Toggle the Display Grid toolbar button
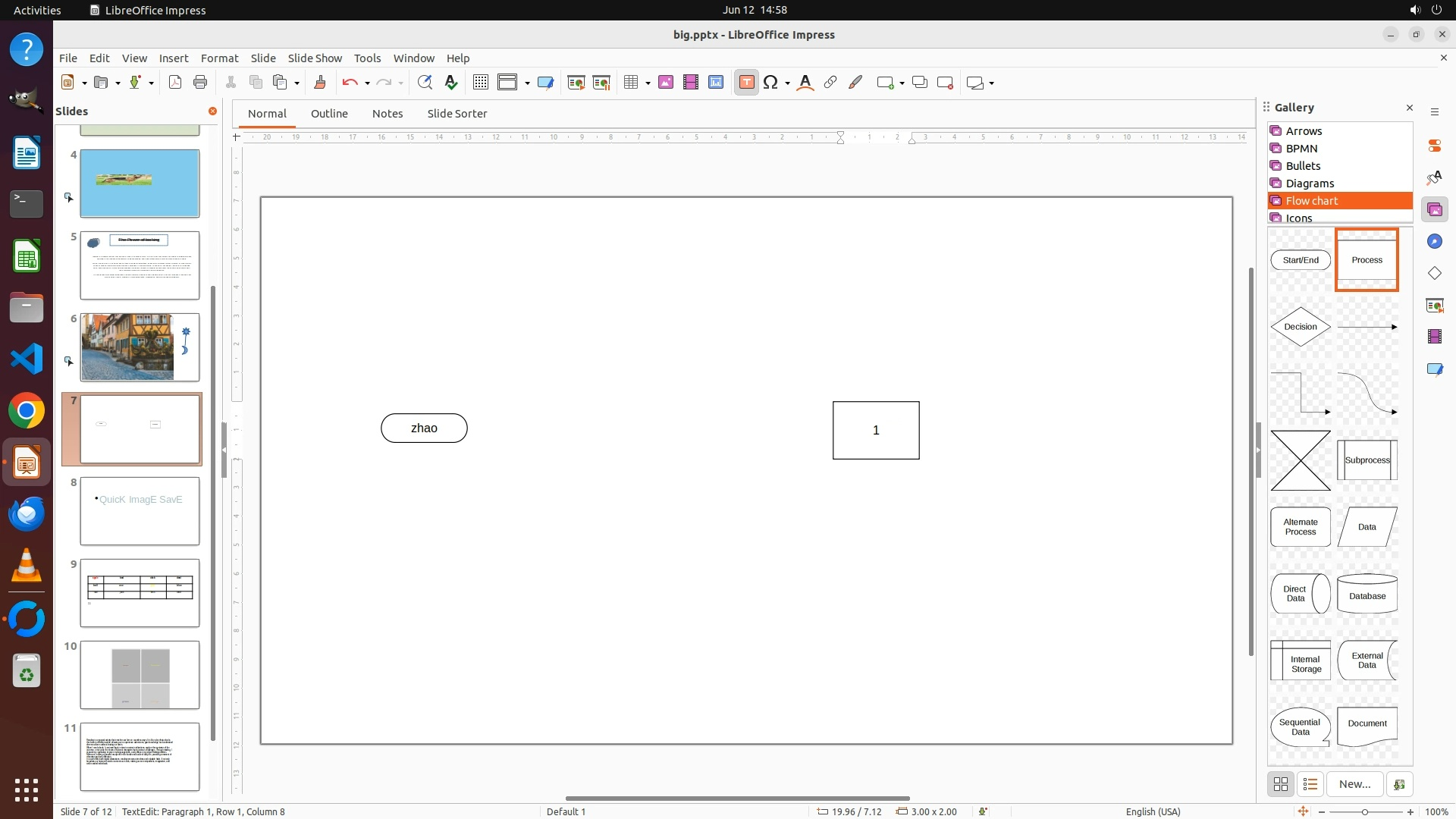Screen dimensions: 1456x819 pyautogui.click(x=480, y=83)
